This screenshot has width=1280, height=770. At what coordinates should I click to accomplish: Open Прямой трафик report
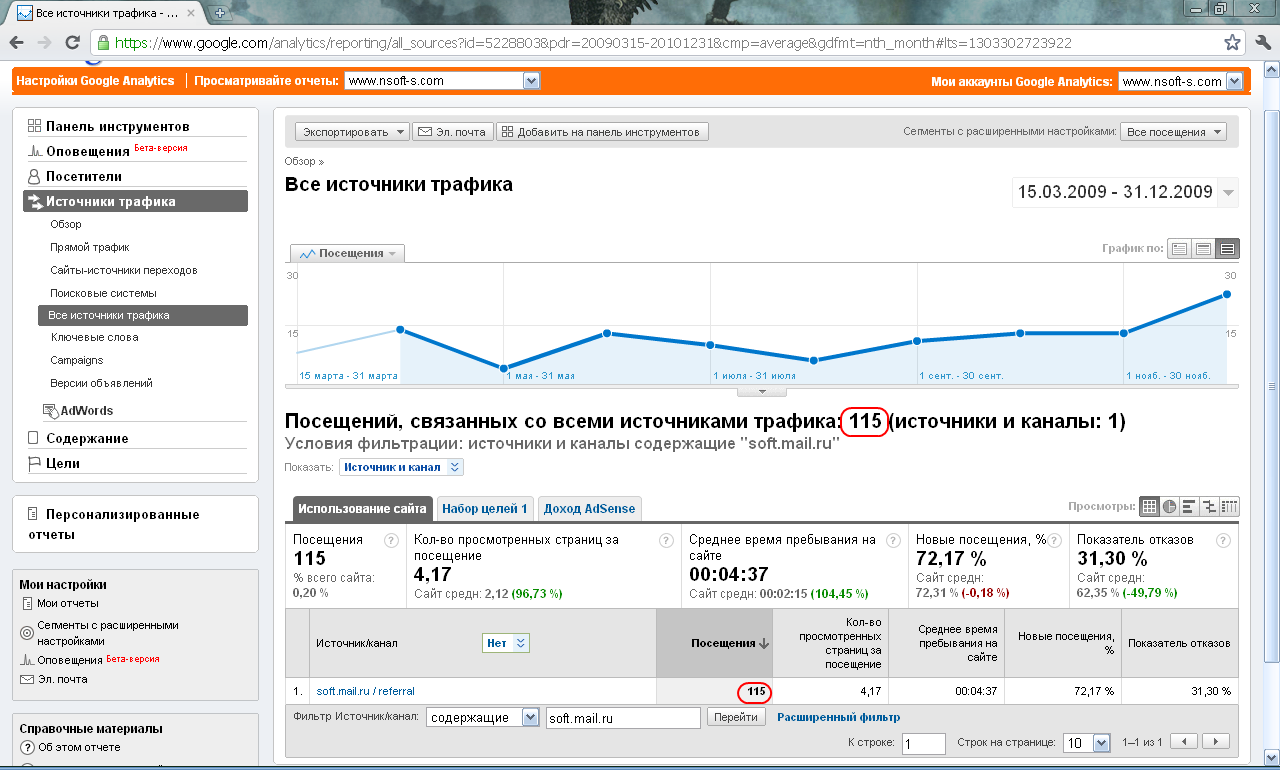click(x=90, y=247)
